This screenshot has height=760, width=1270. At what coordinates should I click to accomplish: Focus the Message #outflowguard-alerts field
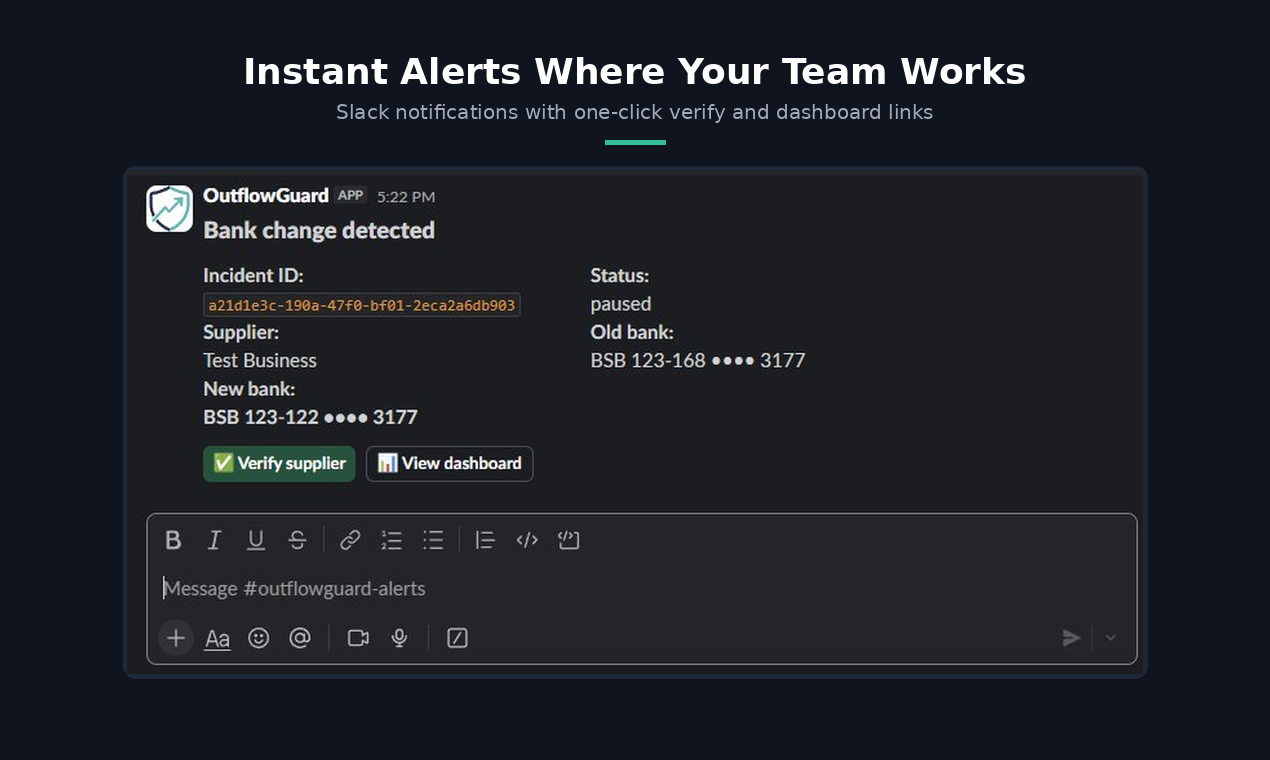pos(641,588)
